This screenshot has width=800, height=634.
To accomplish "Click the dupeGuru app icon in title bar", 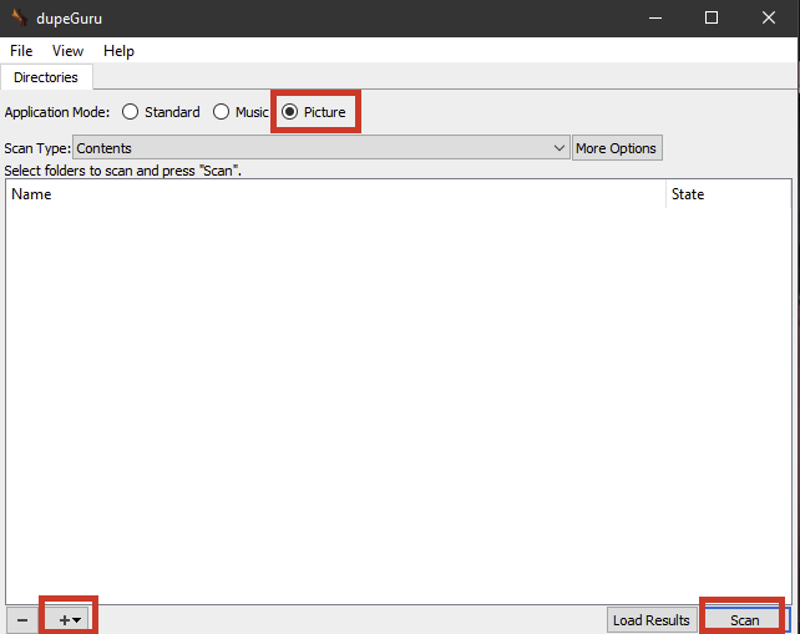I will [19, 18].
